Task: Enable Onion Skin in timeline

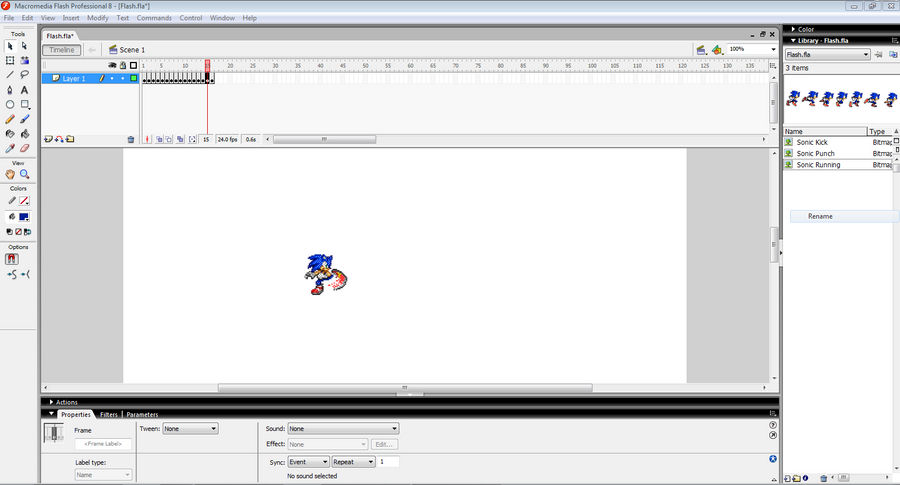Action: pos(159,139)
